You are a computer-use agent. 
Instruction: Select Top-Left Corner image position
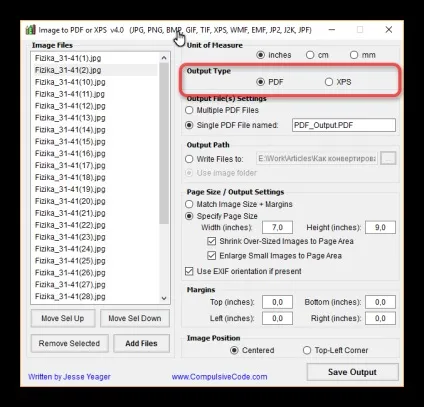click(335, 350)
